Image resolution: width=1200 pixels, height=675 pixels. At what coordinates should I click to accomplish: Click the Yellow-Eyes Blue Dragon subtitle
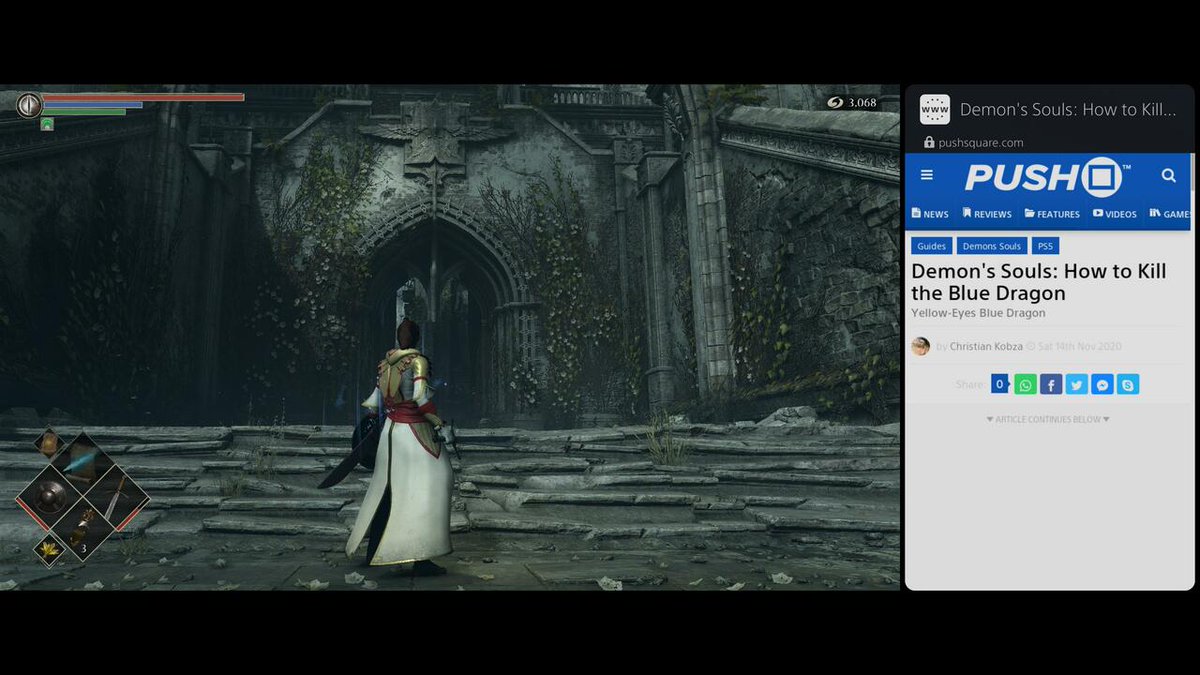click(x=978, y=313)
